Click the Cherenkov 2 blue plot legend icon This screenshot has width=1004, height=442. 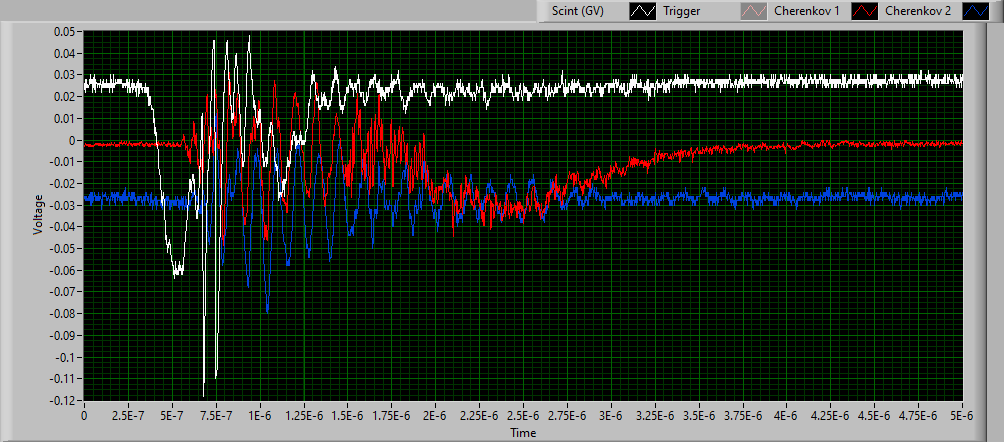975,12
